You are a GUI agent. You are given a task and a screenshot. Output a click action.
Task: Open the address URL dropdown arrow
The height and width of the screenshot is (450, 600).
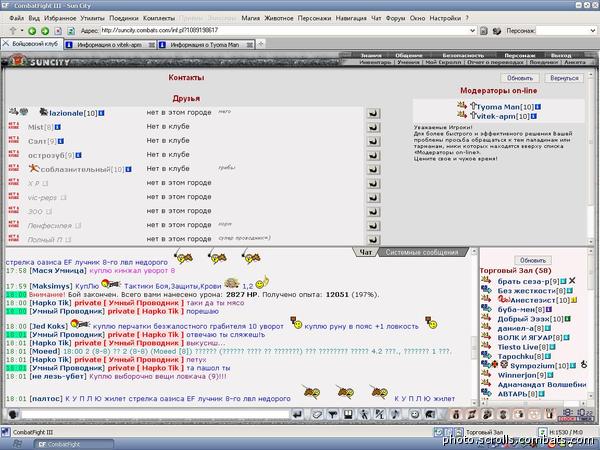click(x=473, y=31)
